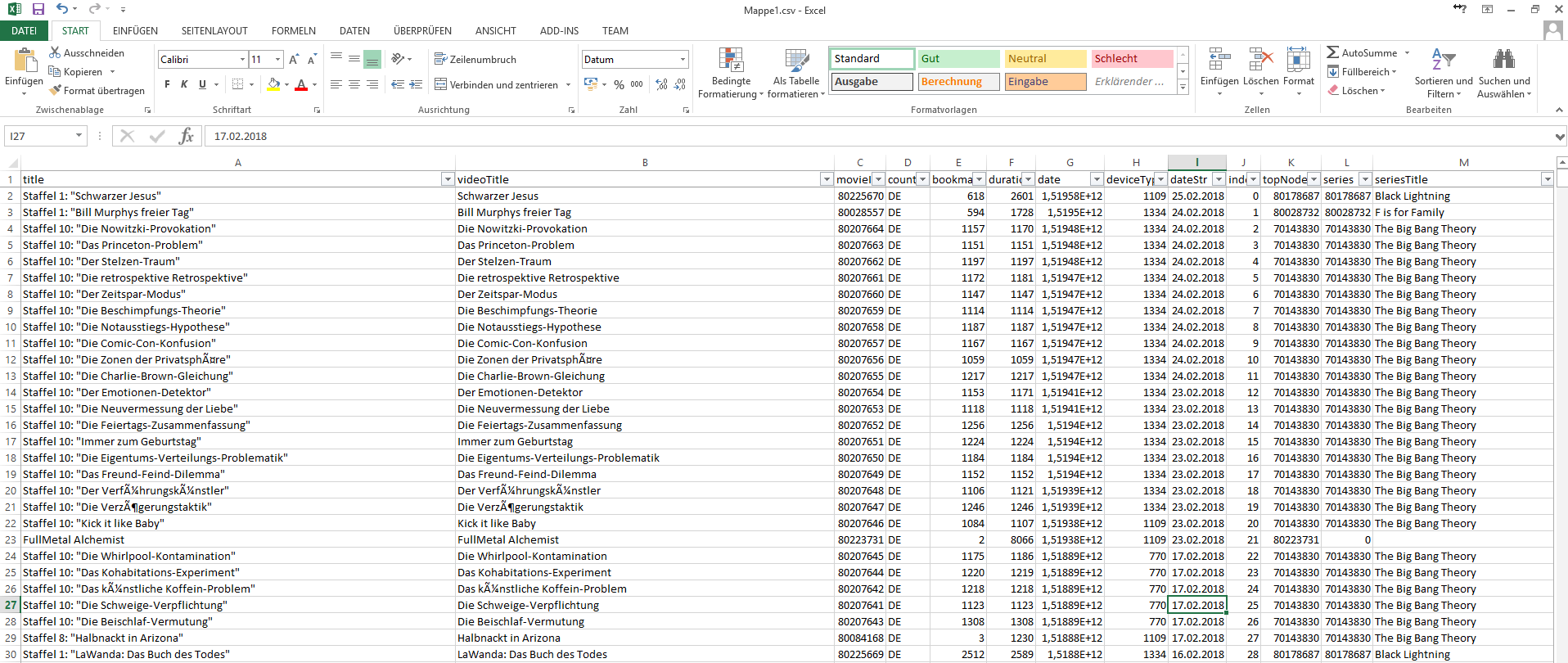Click the Format Painter brush icon
This screenshot has width=1568, height=663.
[55, 91]
